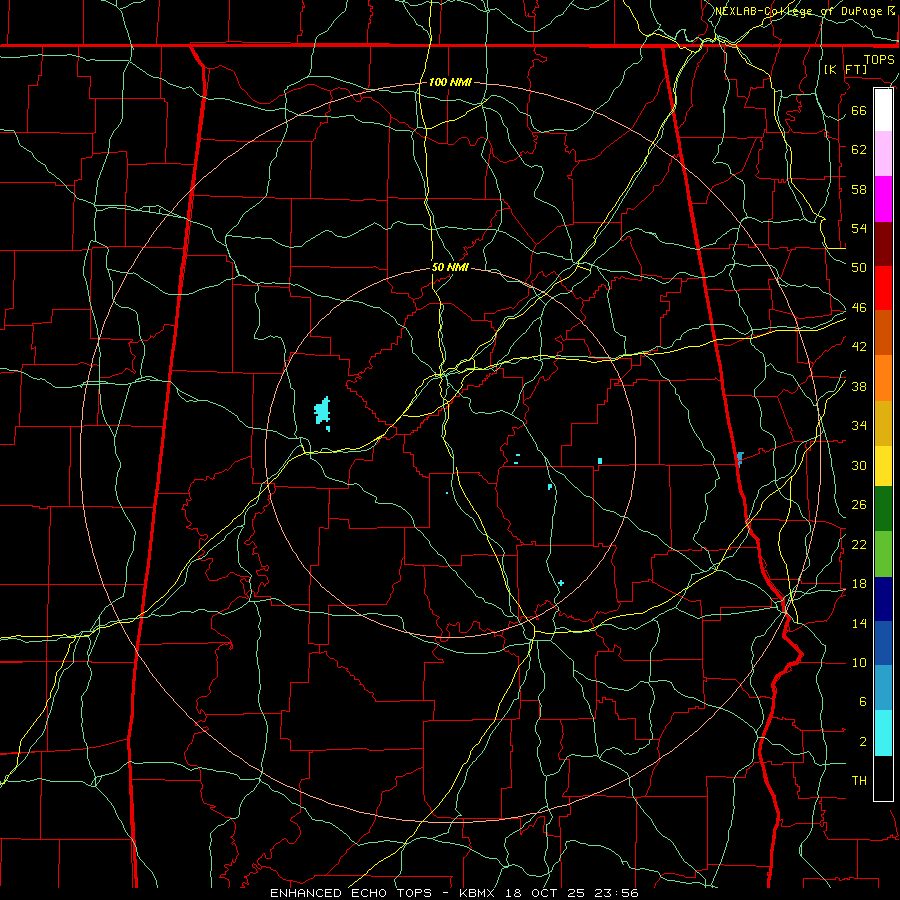Click the blue echo on the eastern state border
Viewport: 900px width, 900px height.
point(740,458)
